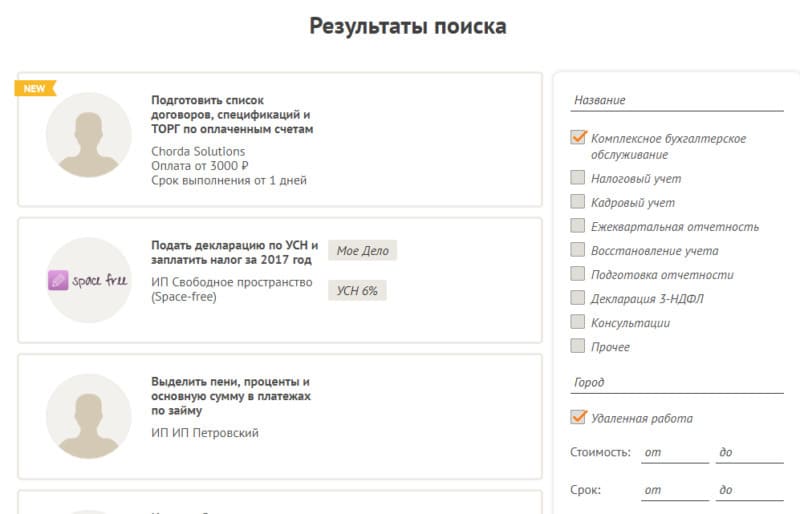Image resolution: width=800 pixels, height=514 pixels.
Task: Click the Chorda Solutions avatar placeholder
Action: 88,135
